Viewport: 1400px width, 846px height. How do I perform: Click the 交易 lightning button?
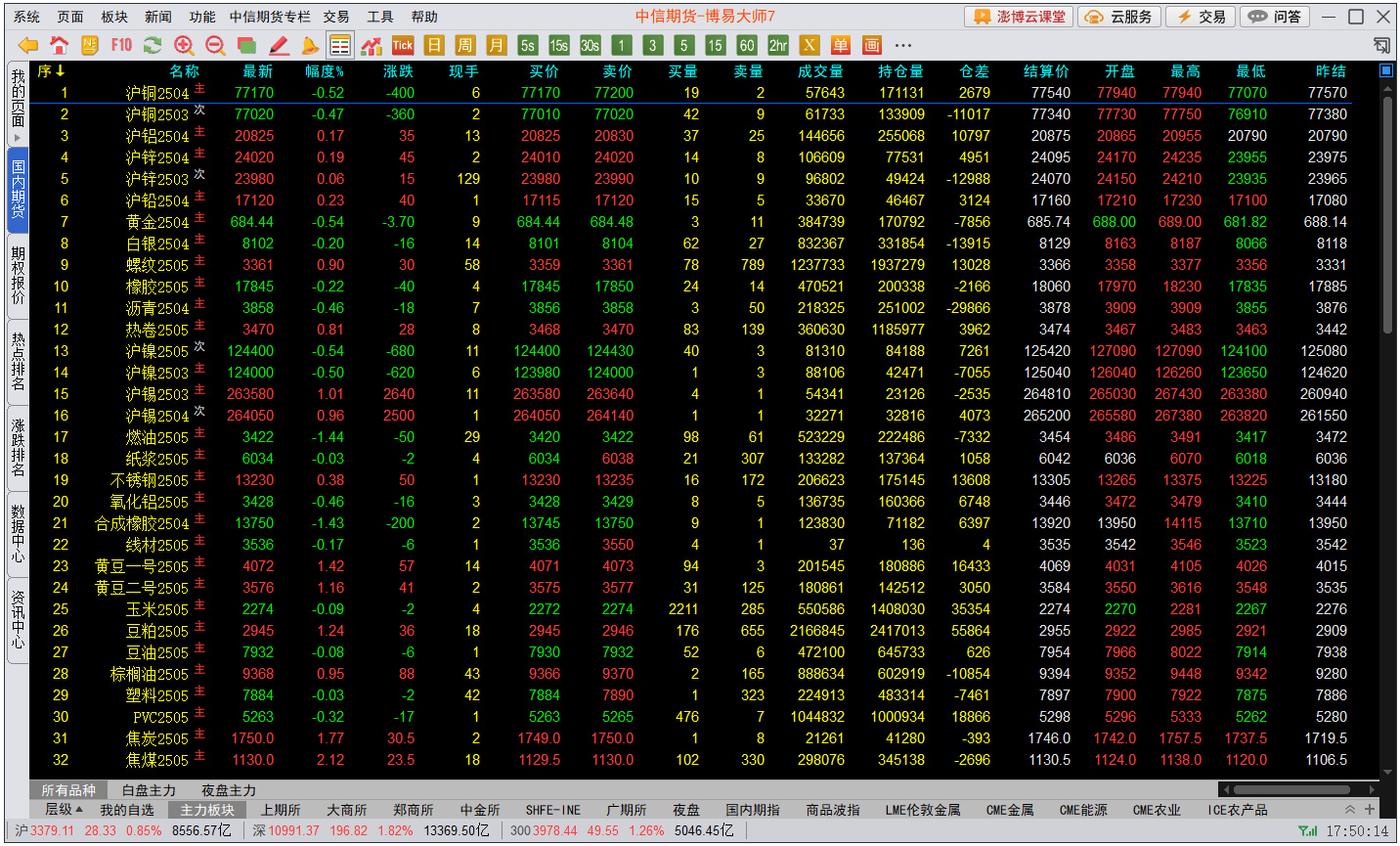[x=1202, y=17]
